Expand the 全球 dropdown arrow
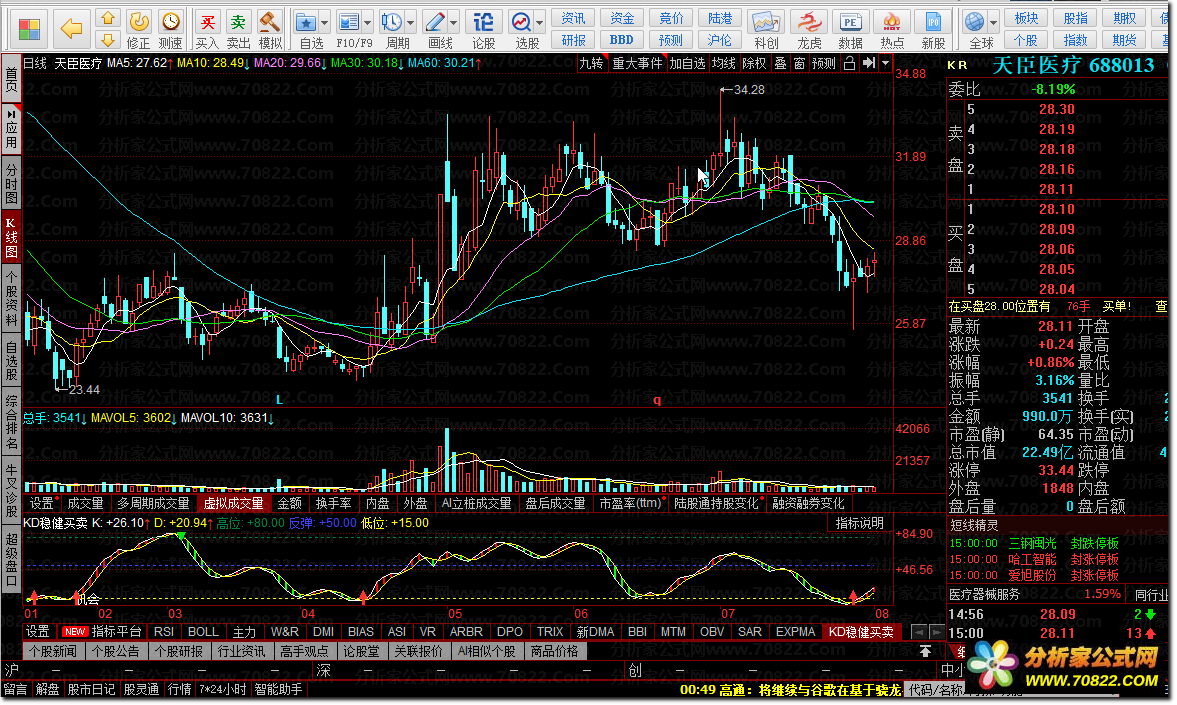Screen dimensions: 1177x705 click(993, 23)
